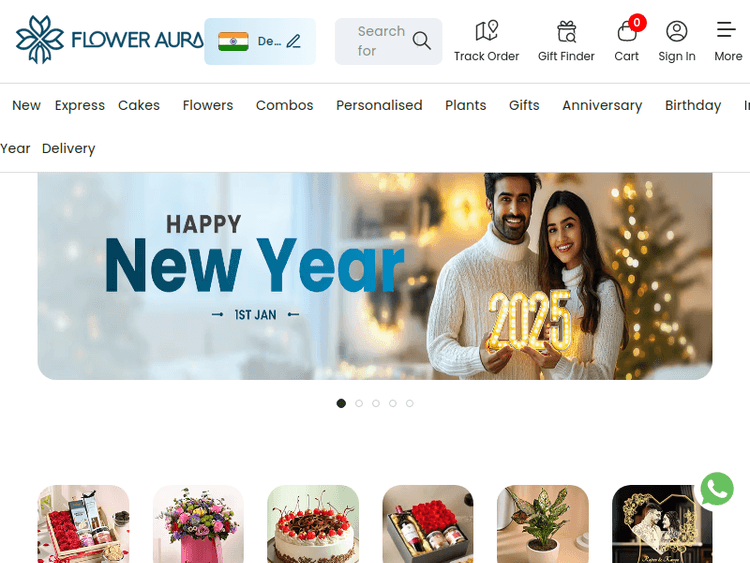The height and width of the screenshot is (563, 750).
Task: Select the third carousel dot
Action: [x=376, y=403]
